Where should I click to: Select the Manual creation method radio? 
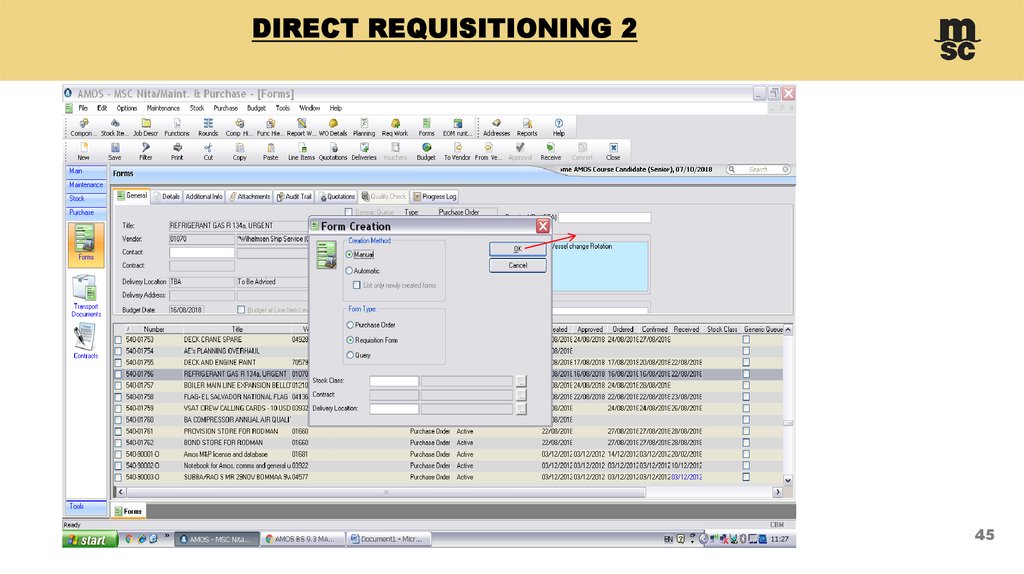[349, 254]
